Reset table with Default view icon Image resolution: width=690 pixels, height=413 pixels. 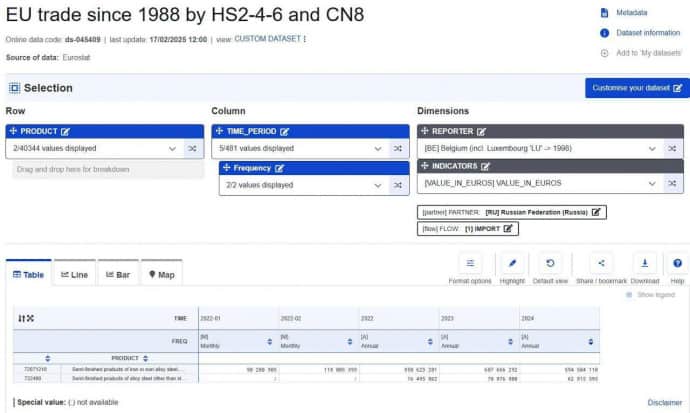pyautogui.click(x=549, y=263)
